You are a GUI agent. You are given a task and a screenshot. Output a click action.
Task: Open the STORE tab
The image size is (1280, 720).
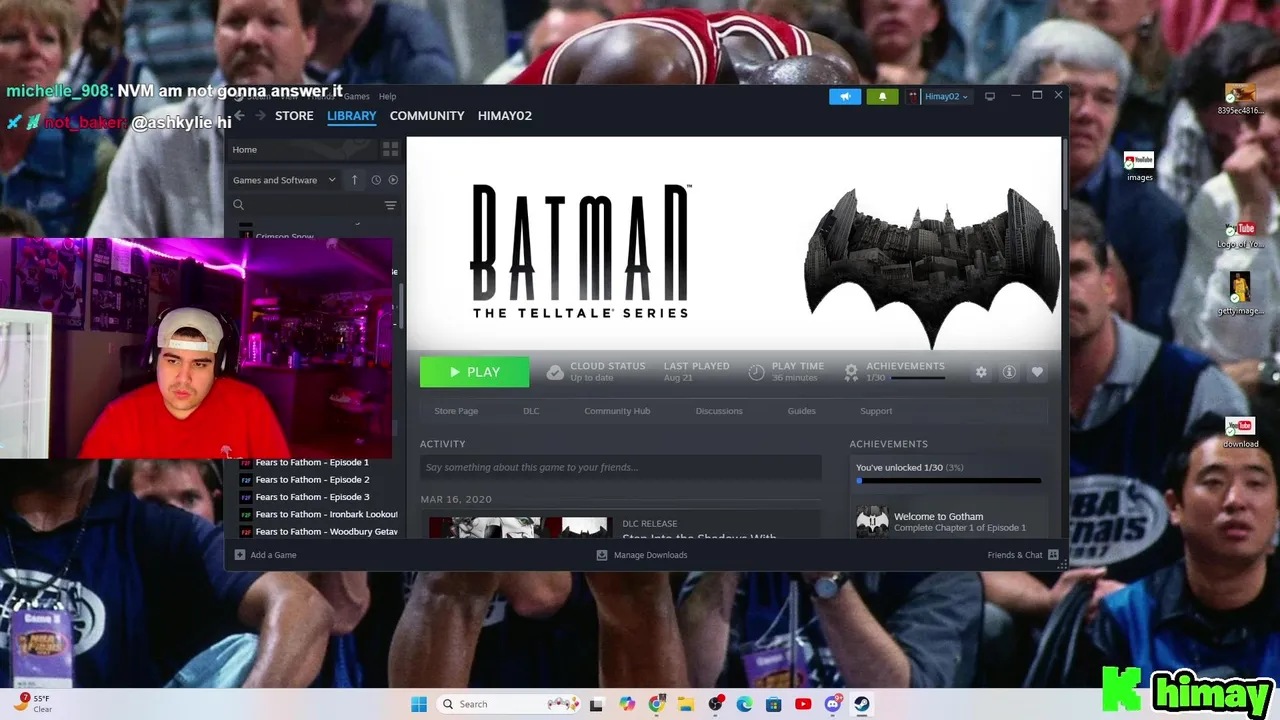(294, 116)
